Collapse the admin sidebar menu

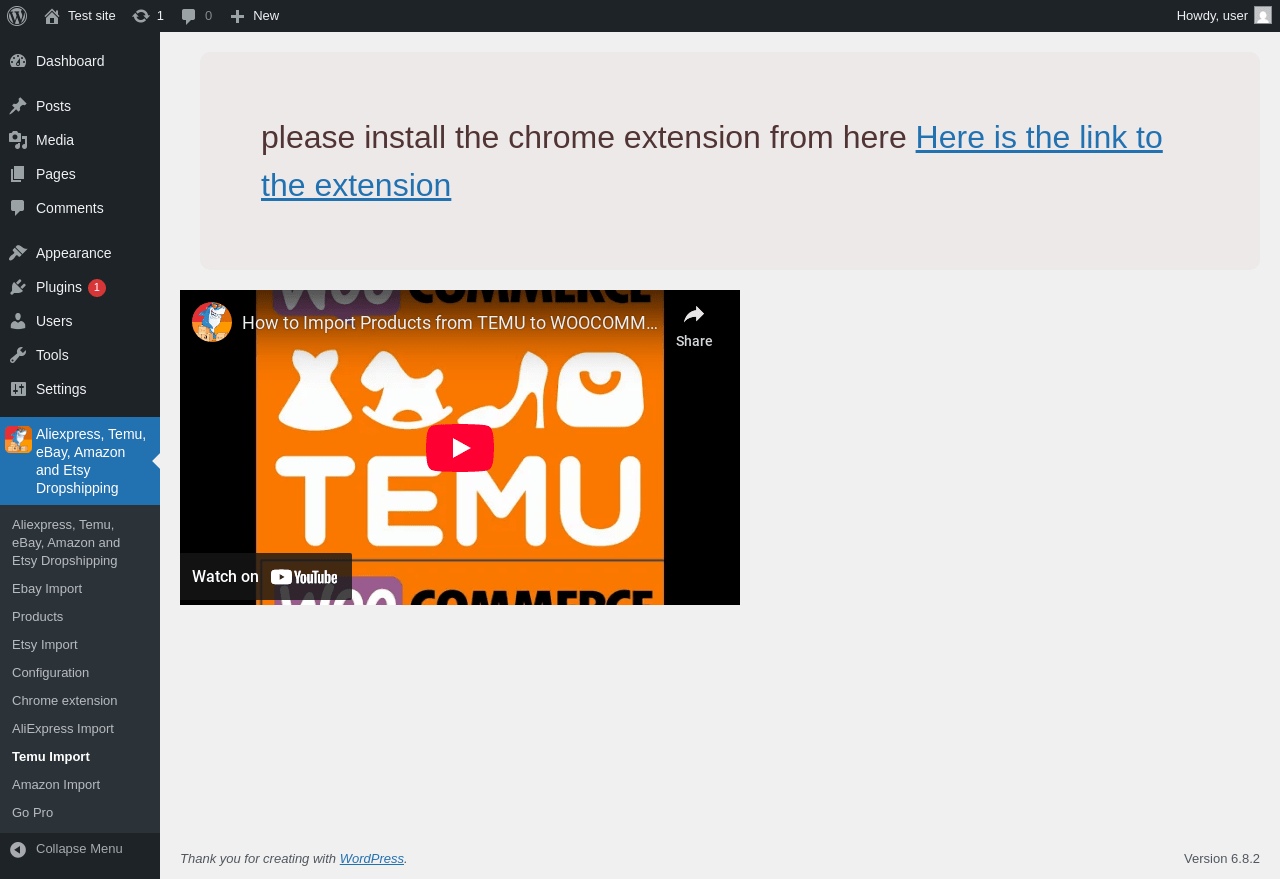[x=80, y=849]
